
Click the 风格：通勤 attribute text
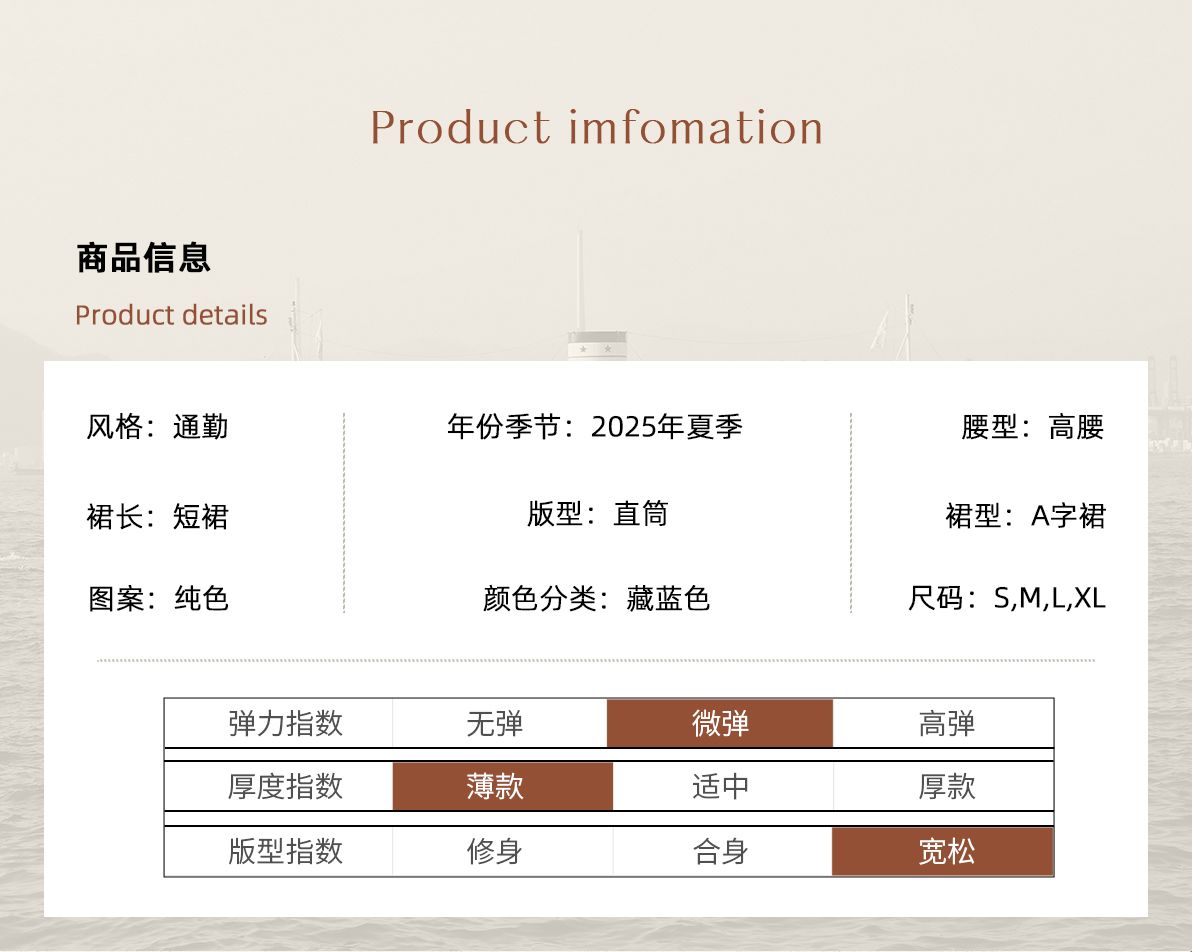point(158,427)
